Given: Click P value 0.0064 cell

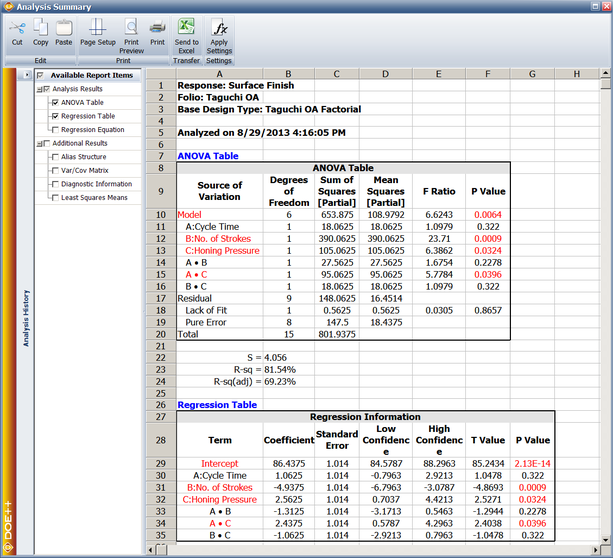Looking at the screenshot, I should 488,215.
